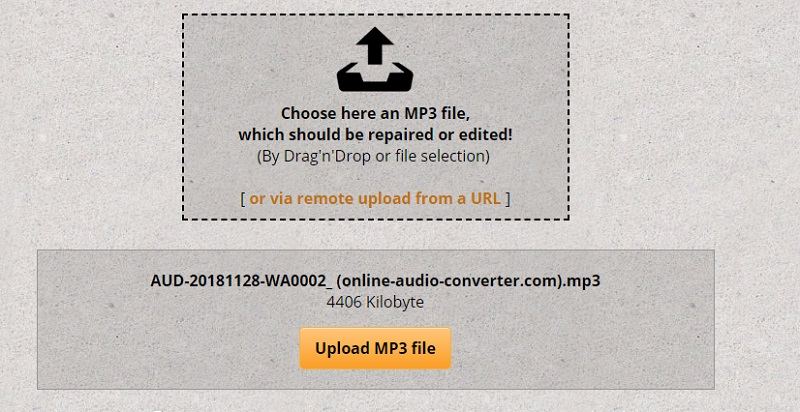Image resolution: width=800 pixels, height=412 pixels.
Task: Select the AUD-20181128-WA0002_ file name
Action: pyautogui.click(x=241, y=280)
